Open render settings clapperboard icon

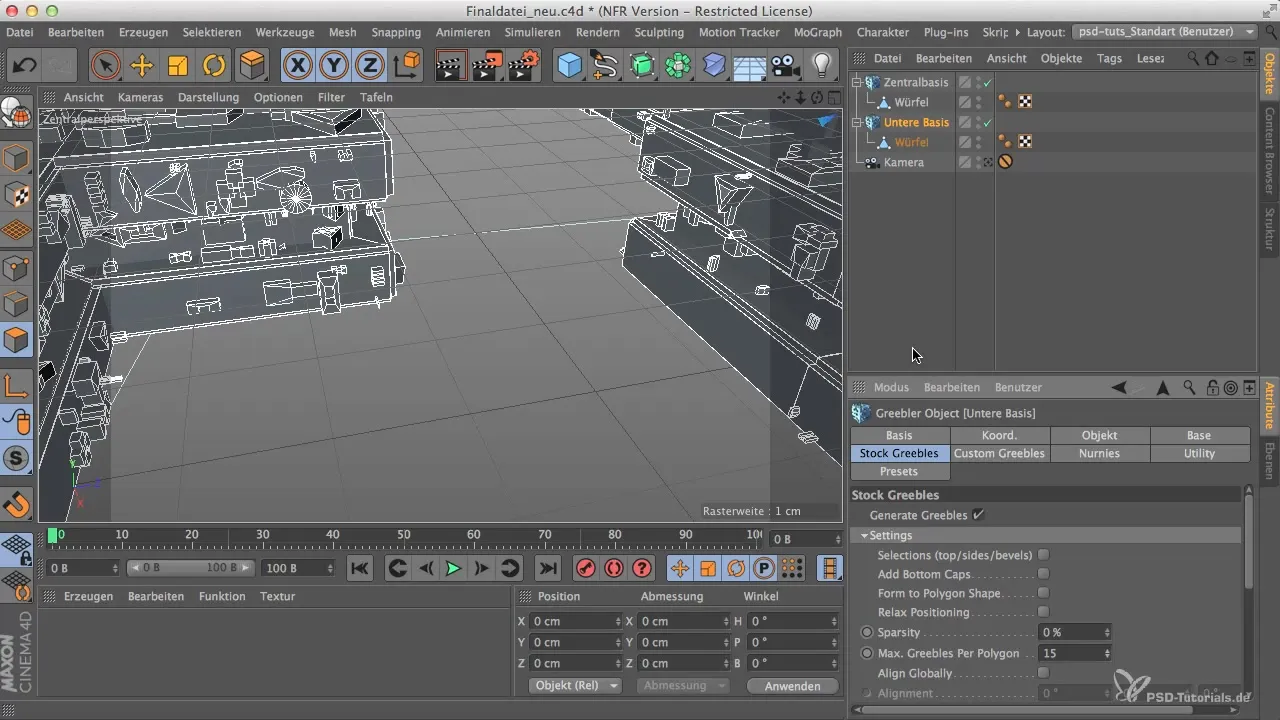(524, 66)
